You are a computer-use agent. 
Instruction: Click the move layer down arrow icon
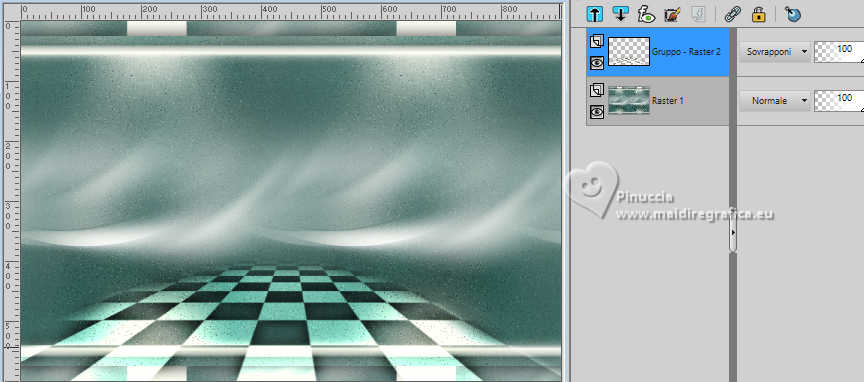tap(620, 14)
